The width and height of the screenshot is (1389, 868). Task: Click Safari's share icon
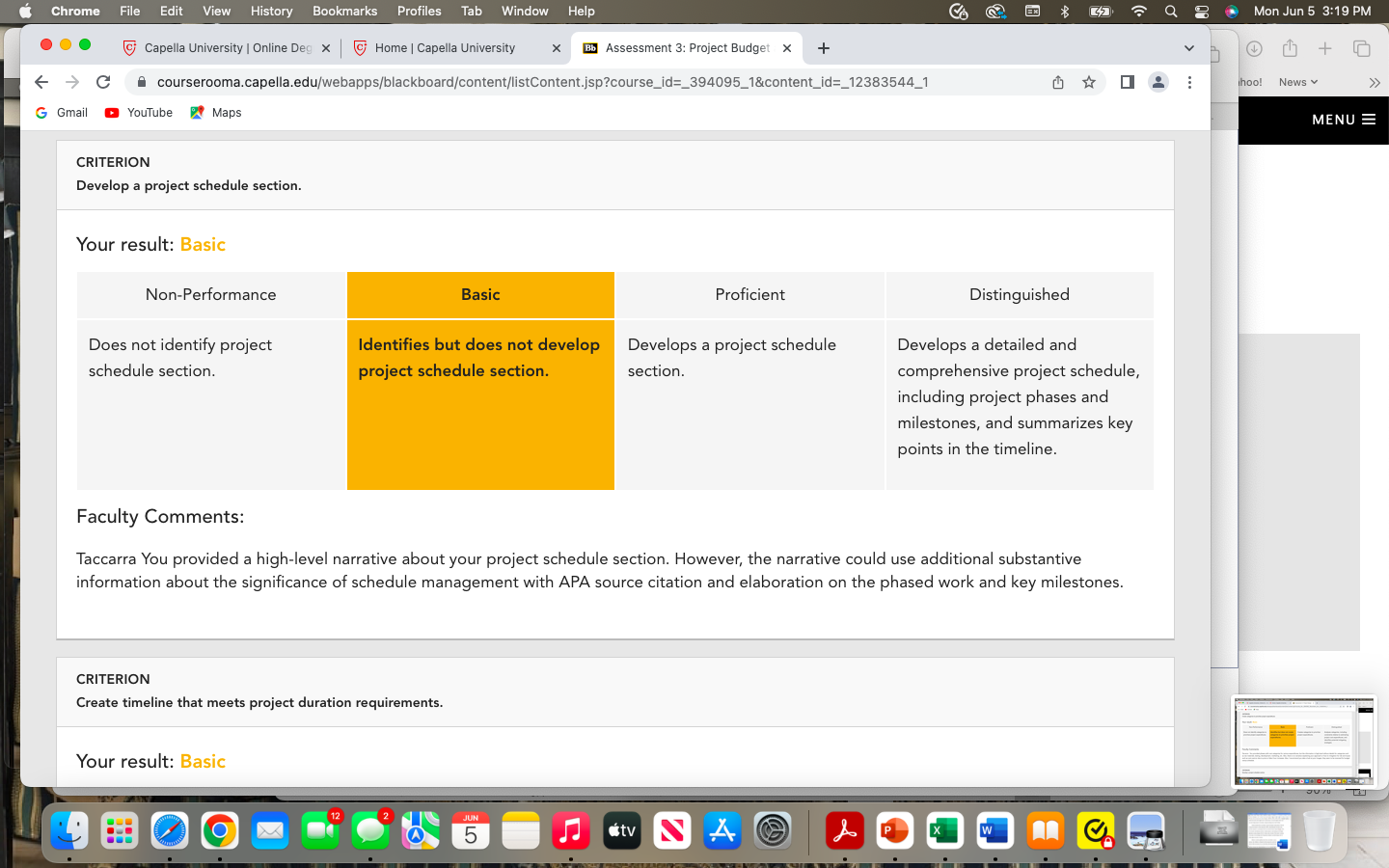click(1290, 48)
